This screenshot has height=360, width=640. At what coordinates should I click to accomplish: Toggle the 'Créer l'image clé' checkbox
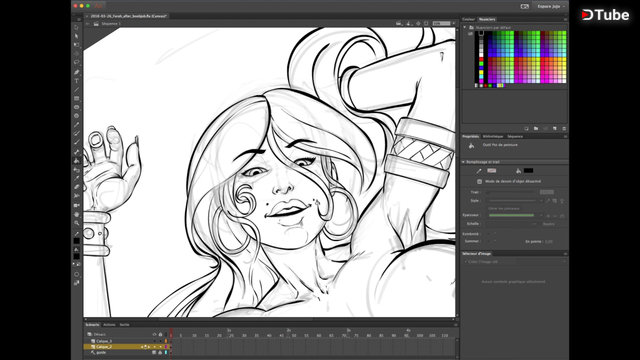tap(466, 262)
